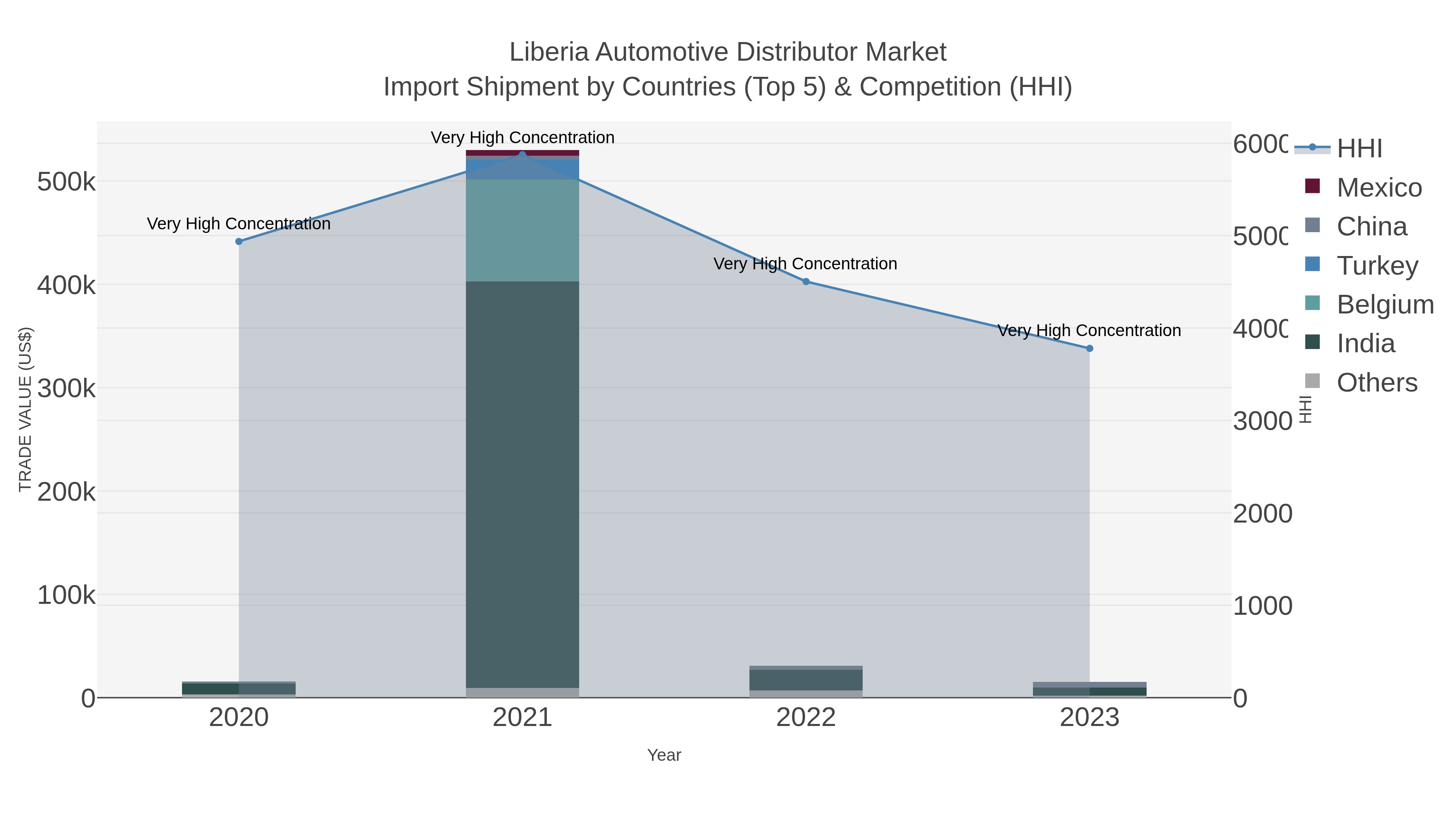Click the Year x-axis title
Image resolution: width=1456 pixels, height=819 pixels.
pyautogui.click(x=664, y=755)
